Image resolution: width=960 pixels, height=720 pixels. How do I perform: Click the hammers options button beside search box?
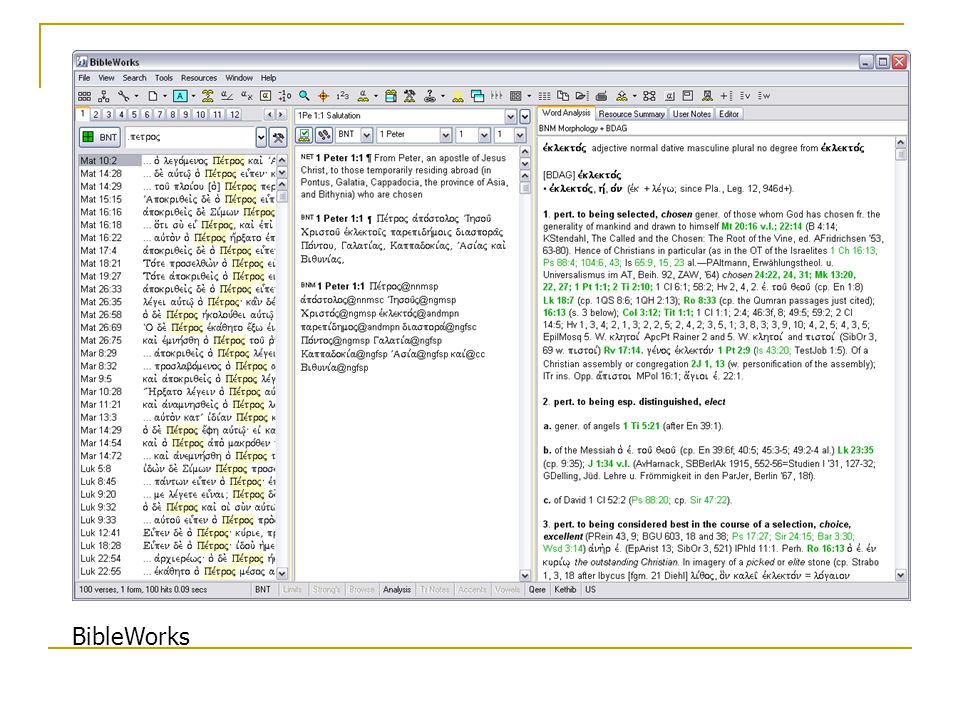tap(279, 137)
